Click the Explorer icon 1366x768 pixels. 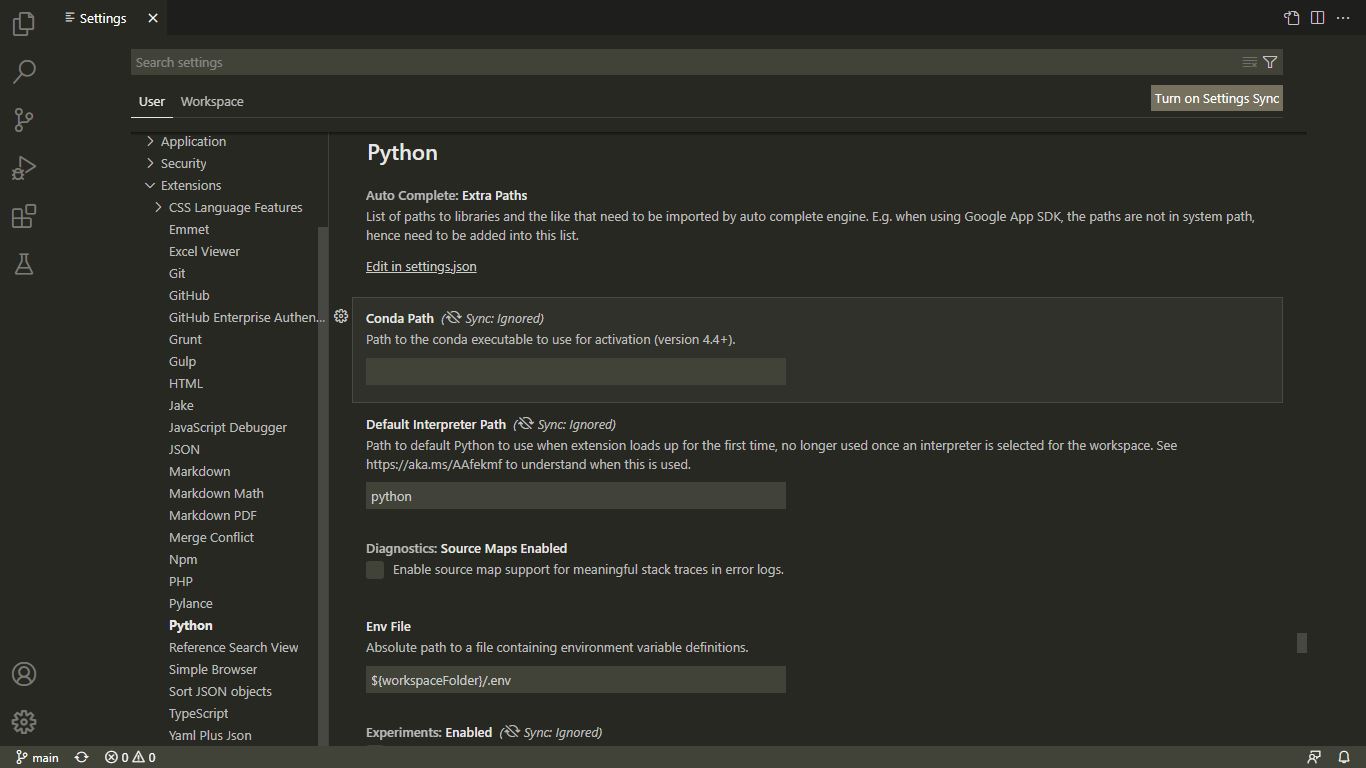23,24
